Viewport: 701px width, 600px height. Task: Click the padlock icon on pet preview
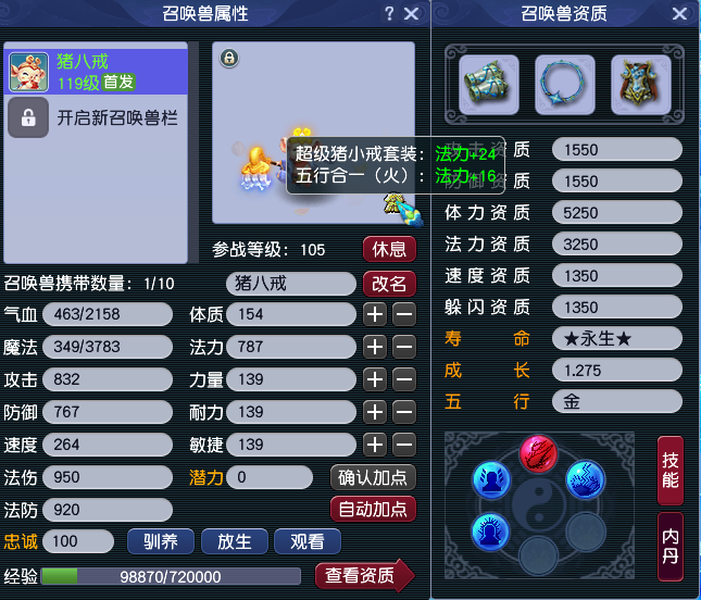point(229,58)
